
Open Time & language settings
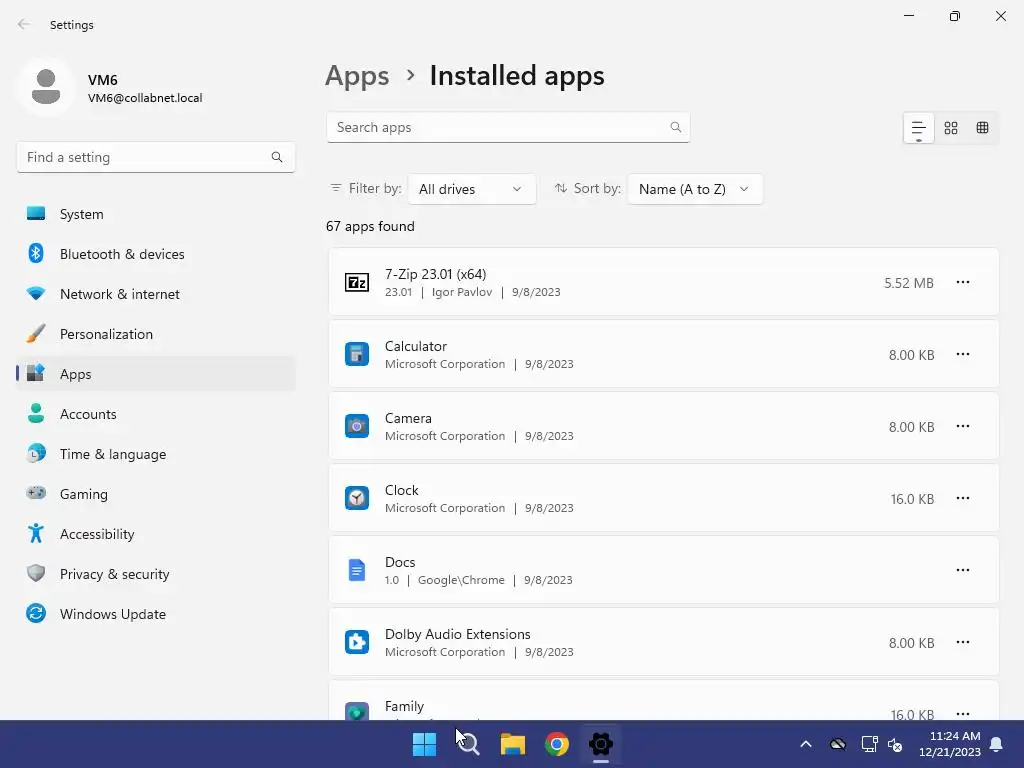point(156,454)
